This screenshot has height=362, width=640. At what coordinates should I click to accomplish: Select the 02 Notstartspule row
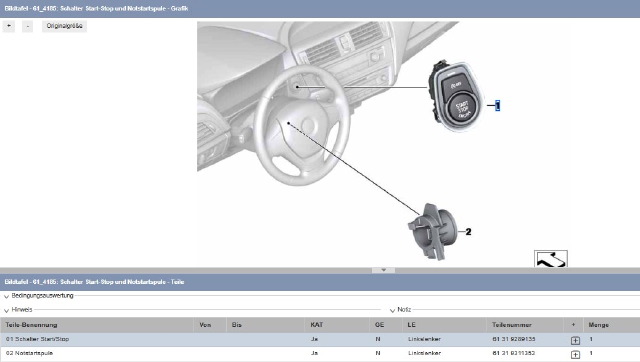320,353
